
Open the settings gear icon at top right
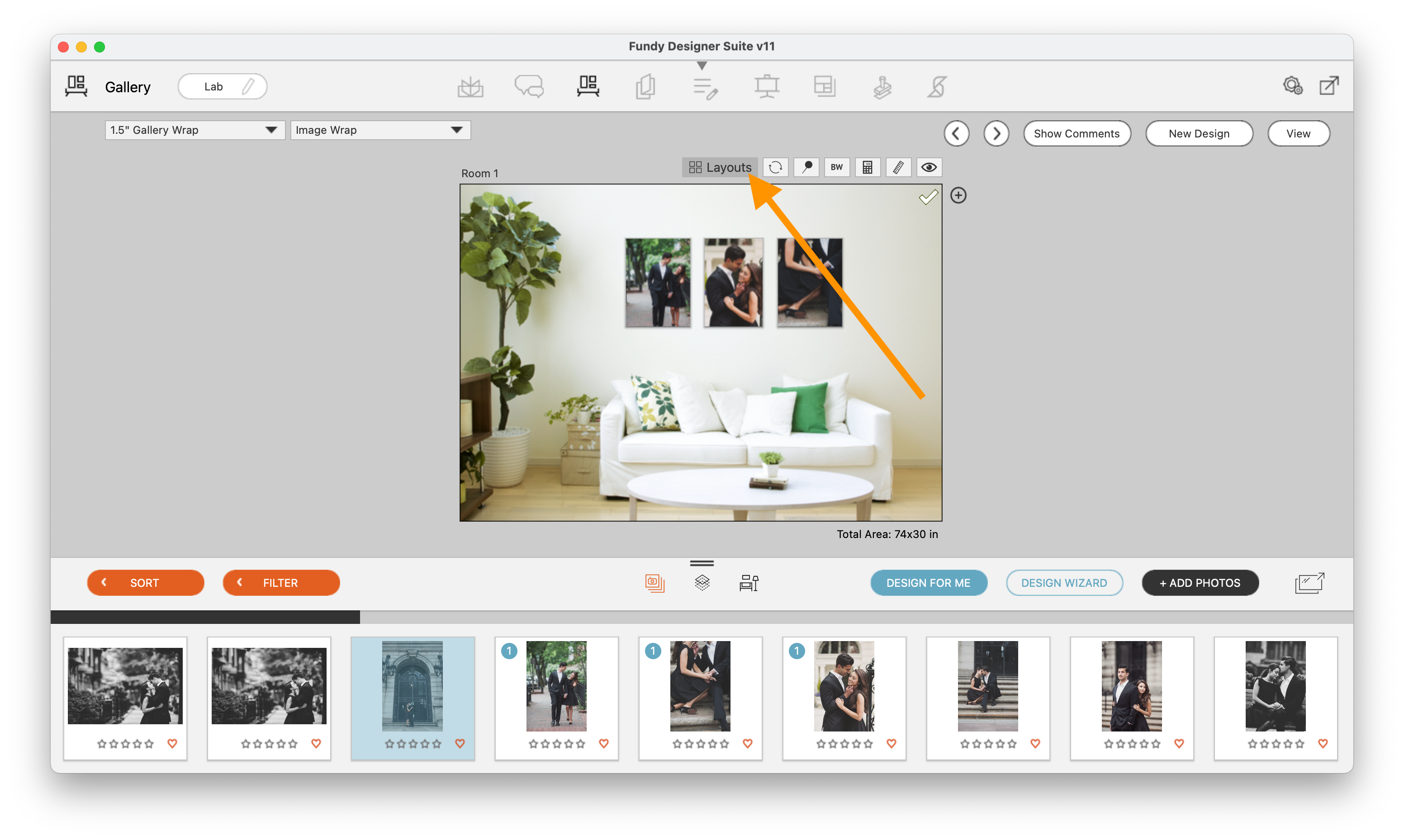(x=1293, y=86)
